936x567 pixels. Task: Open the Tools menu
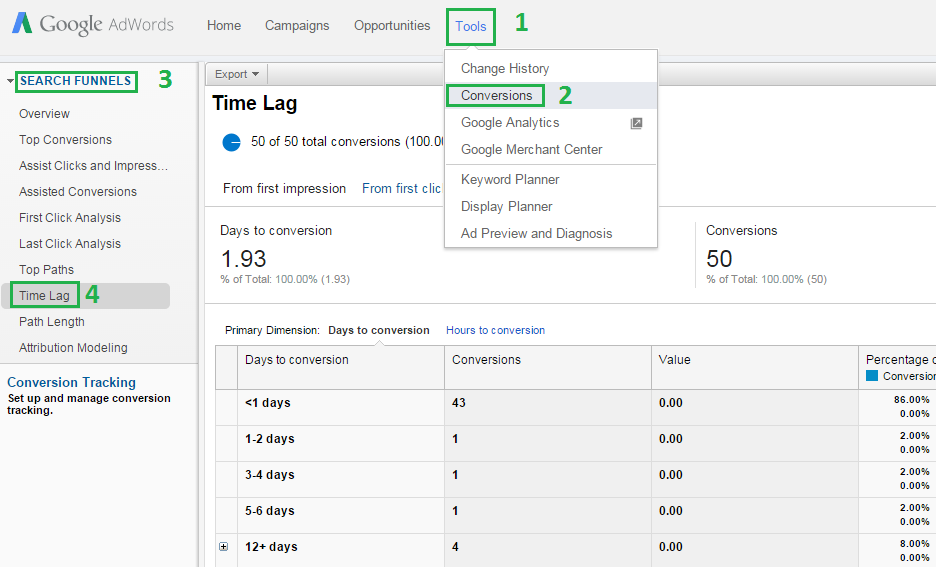[x=471, y=26]
